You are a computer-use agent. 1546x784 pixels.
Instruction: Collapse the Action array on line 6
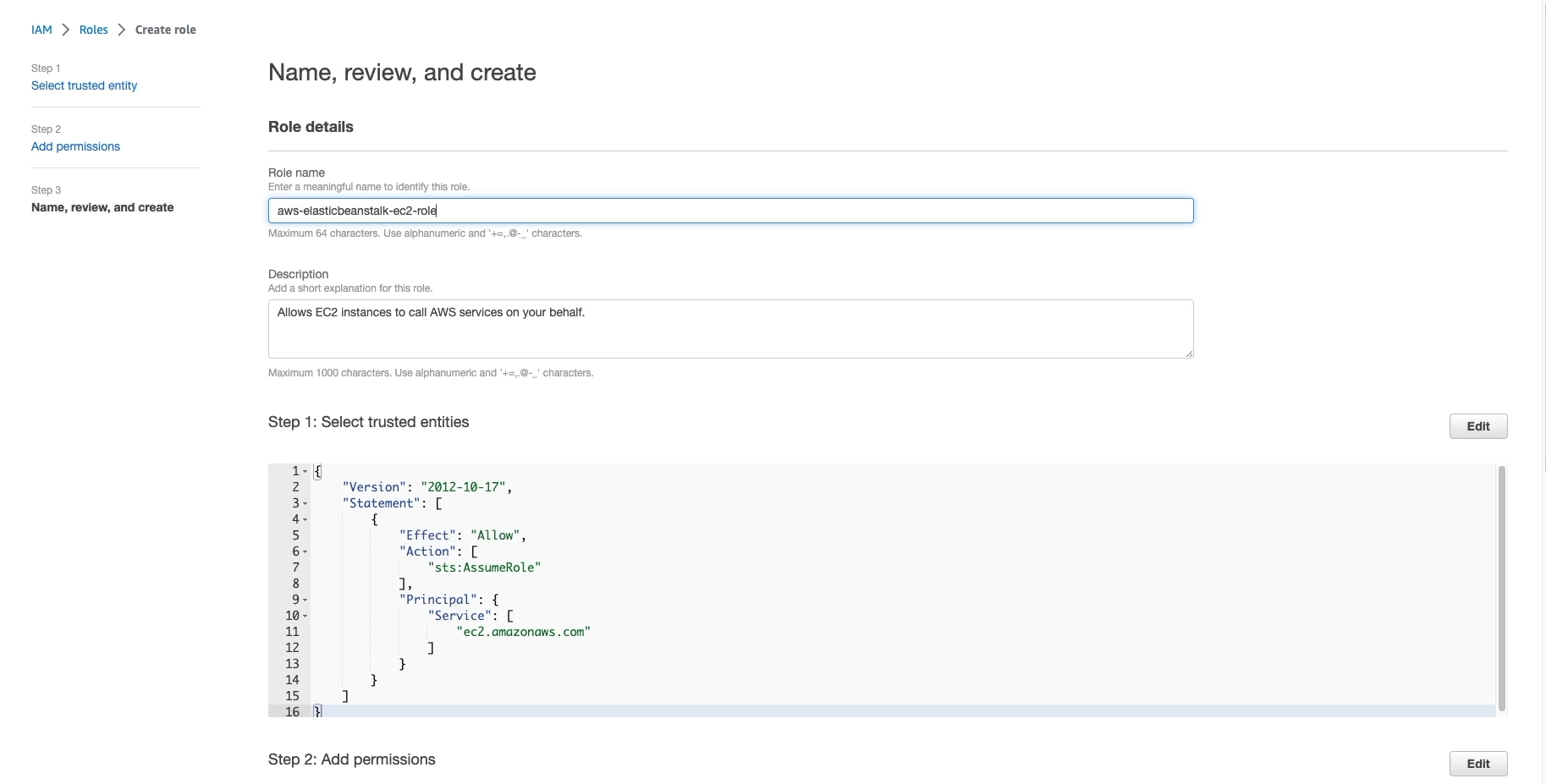(305, 551)
